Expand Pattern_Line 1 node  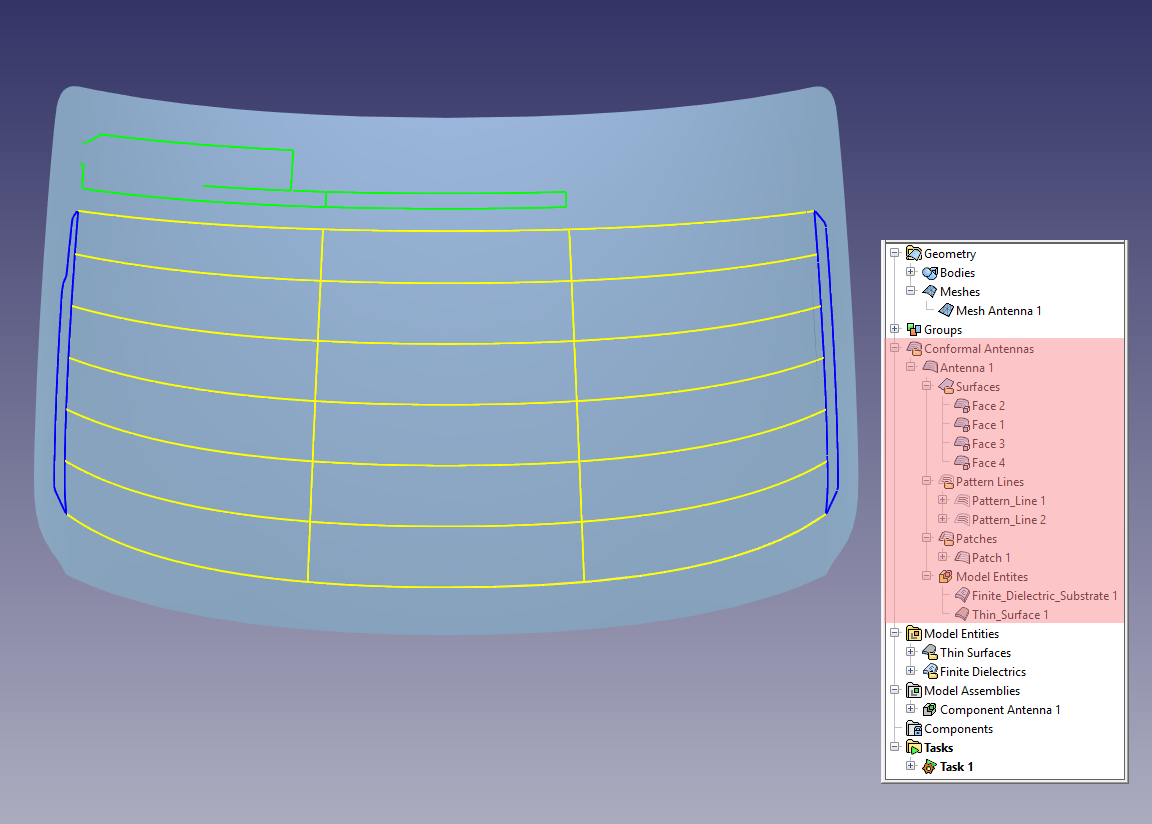tap(943, 501)
